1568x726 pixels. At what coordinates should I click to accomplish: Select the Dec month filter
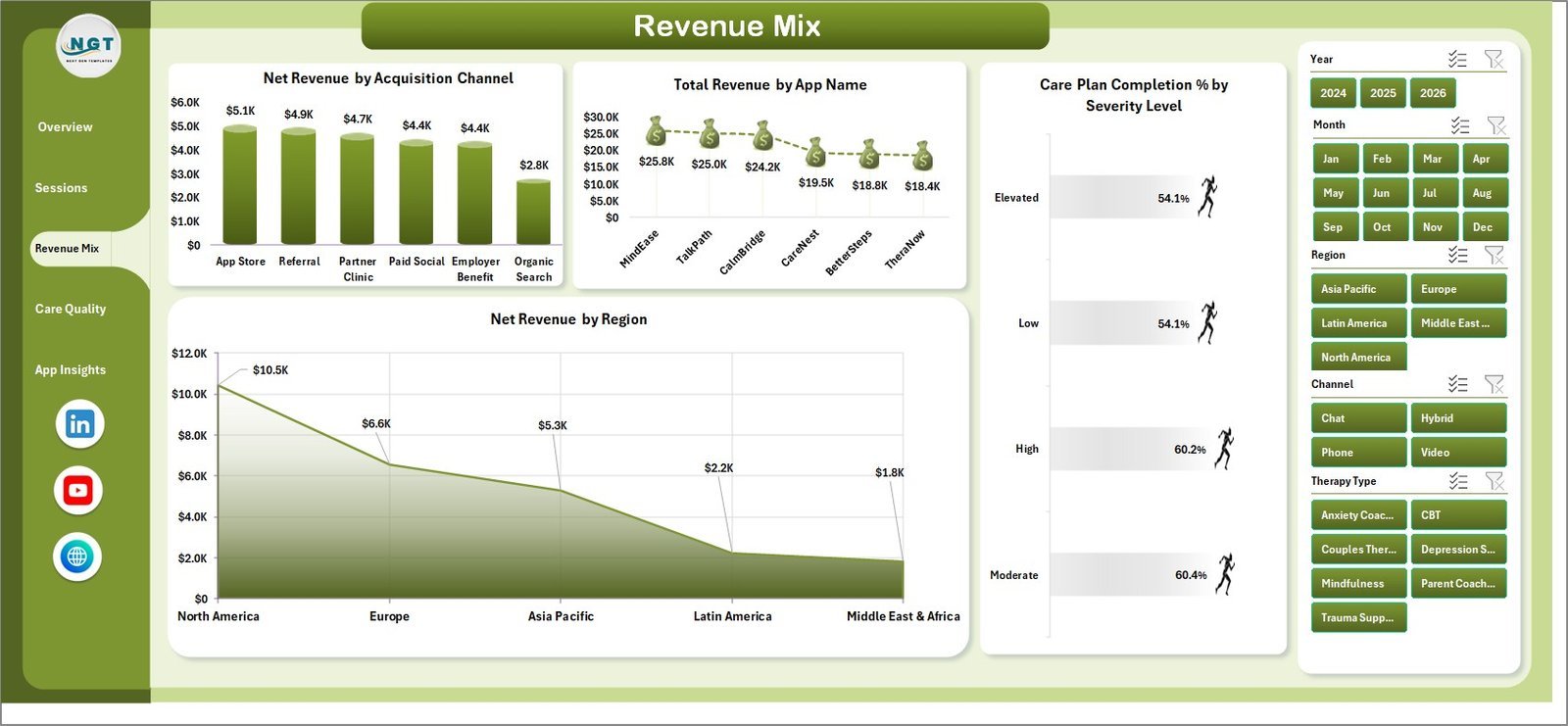[1485, 227]
